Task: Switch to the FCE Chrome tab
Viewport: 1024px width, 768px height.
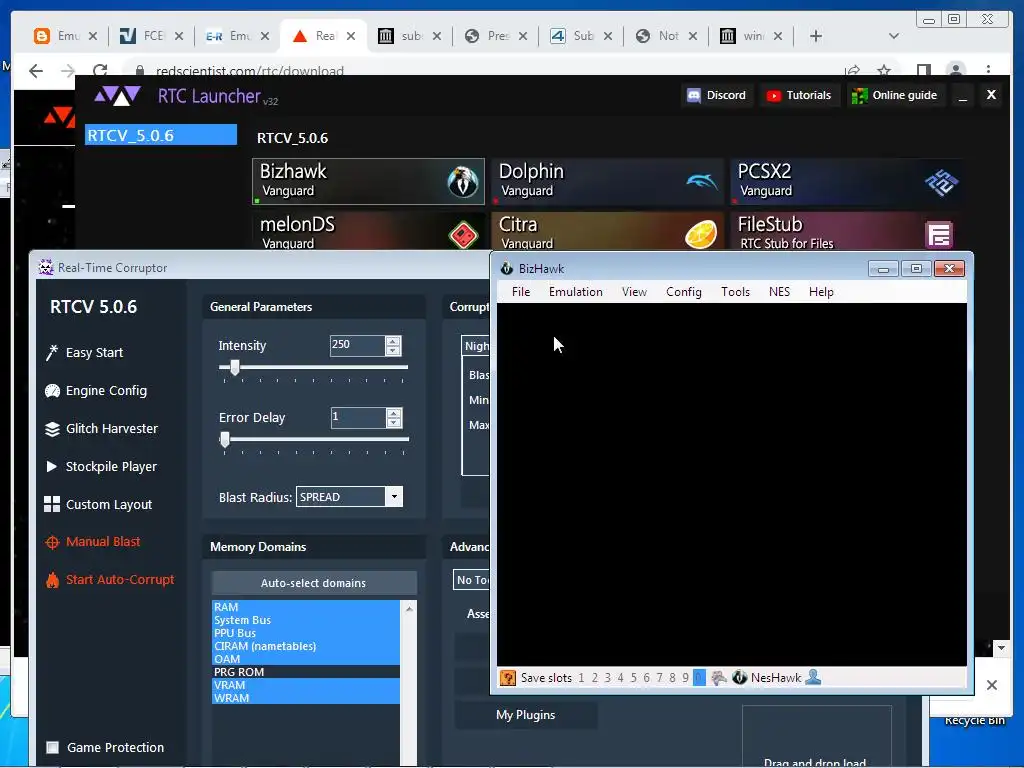Action: click(x=152, y=36)
